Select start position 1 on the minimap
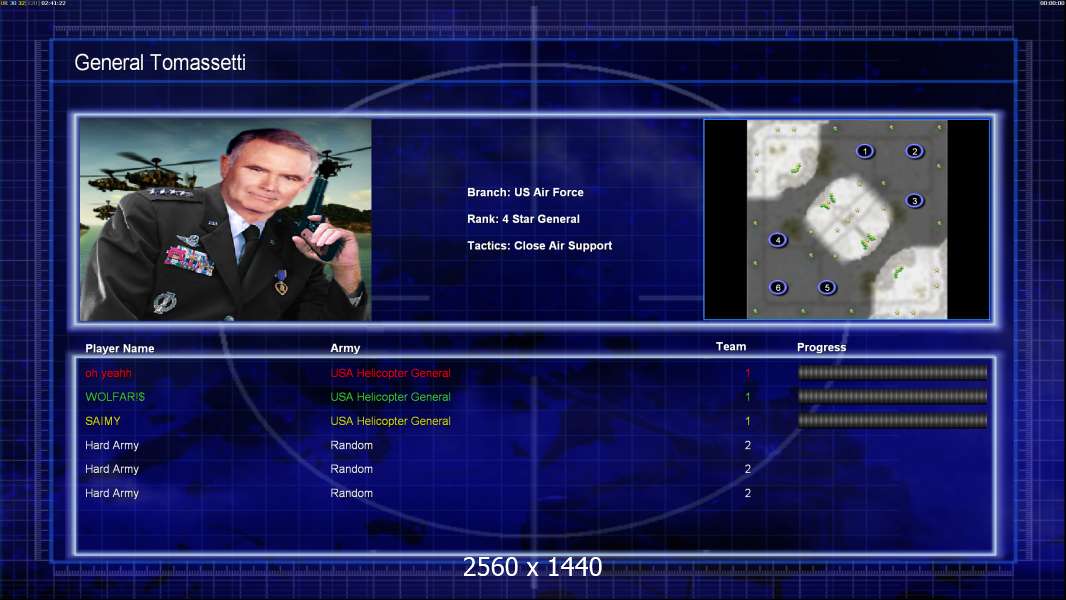This screenshot has width=1066, height=600. (x=865, y=152)
